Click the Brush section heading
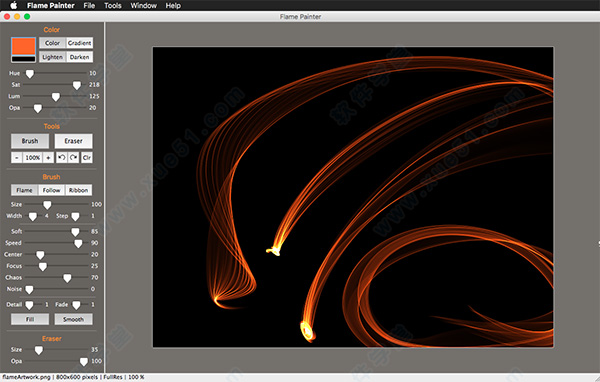The height and width of the screenshot is (382, 600). point(51,177)
